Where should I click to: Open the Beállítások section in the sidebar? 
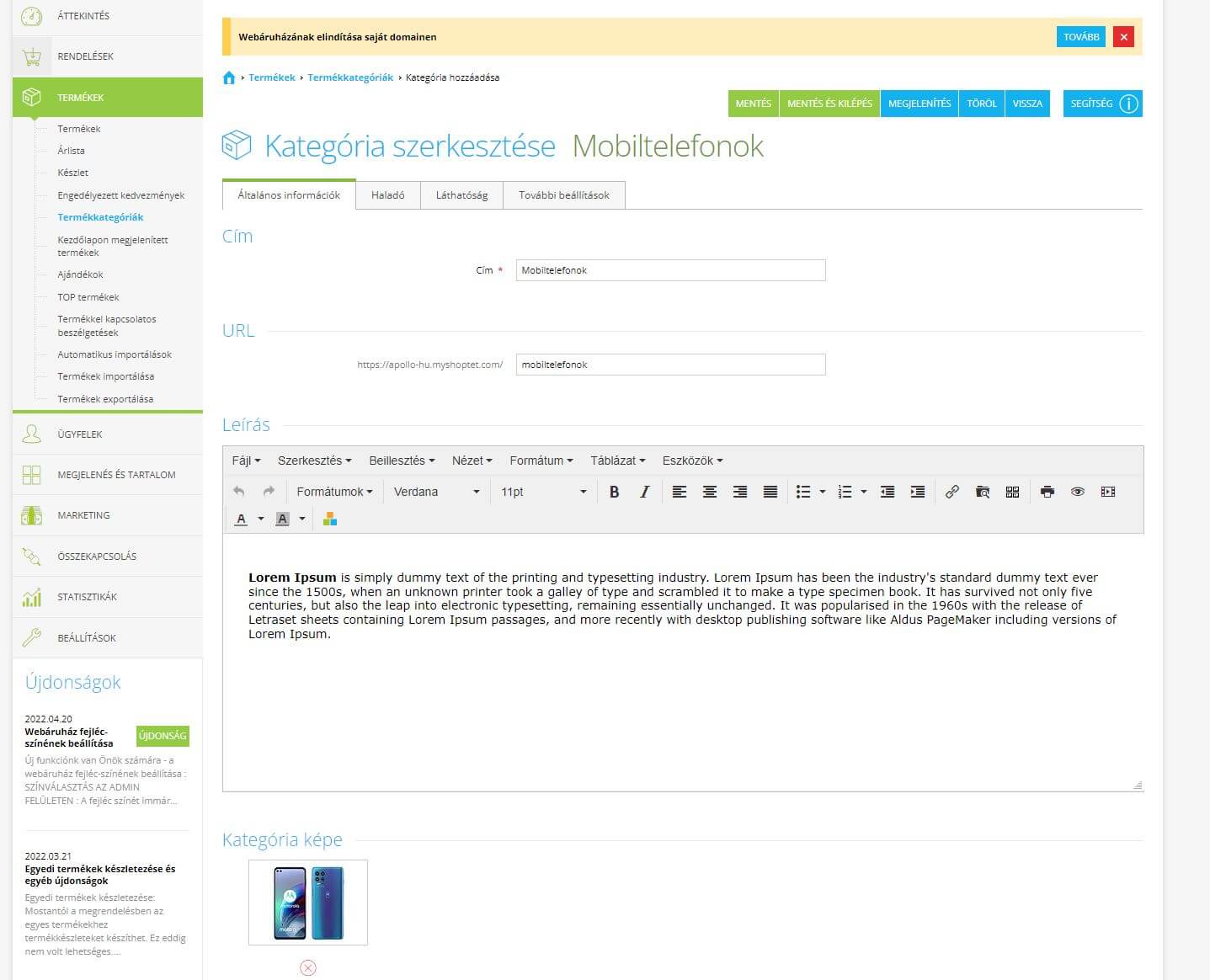point(108,638)
